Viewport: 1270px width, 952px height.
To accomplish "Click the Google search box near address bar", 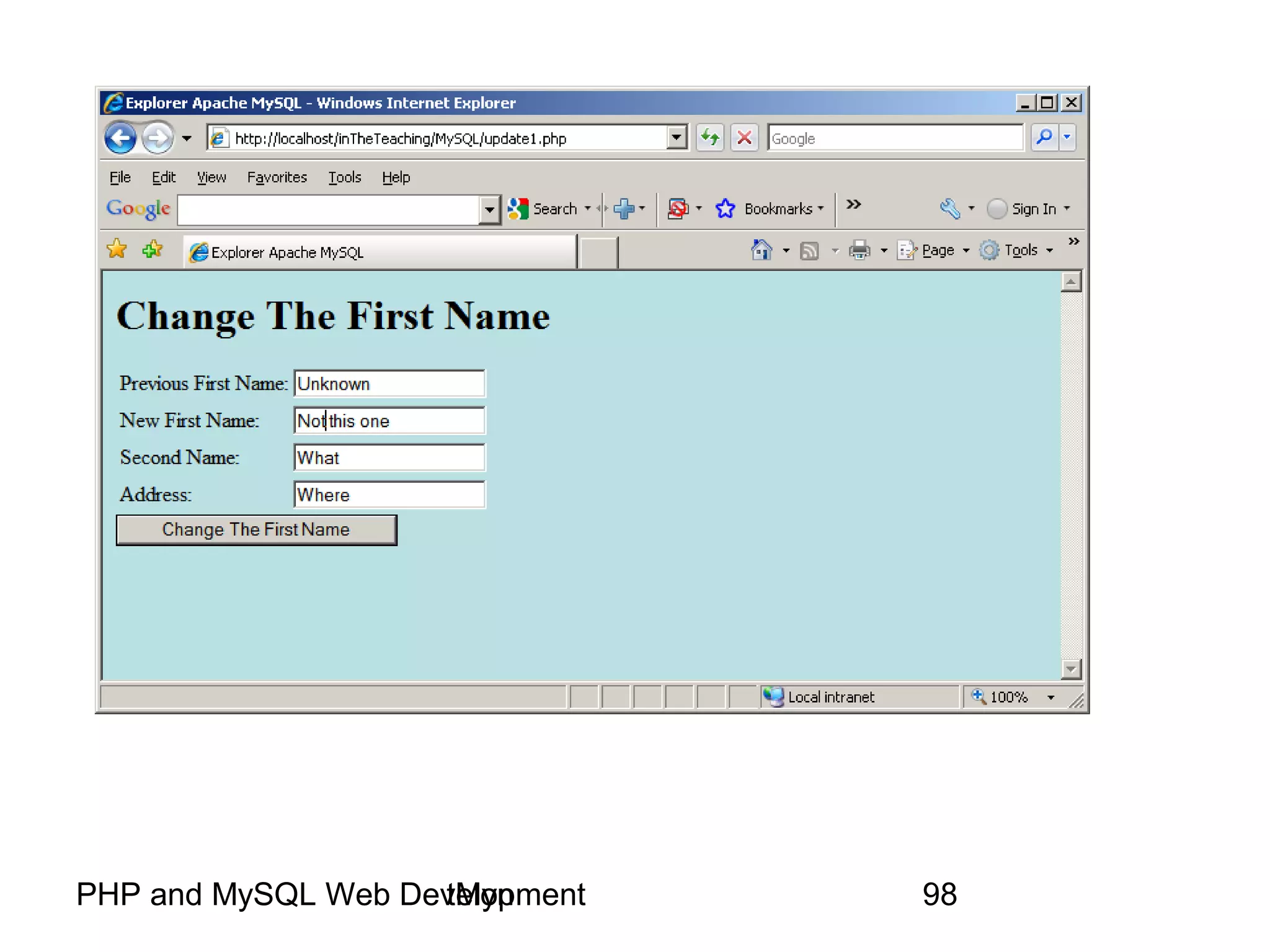I will click(895, 138).
